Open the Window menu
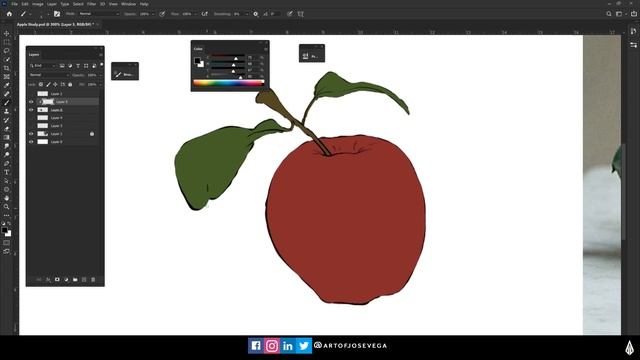640x360 pixels. [129, 4]
